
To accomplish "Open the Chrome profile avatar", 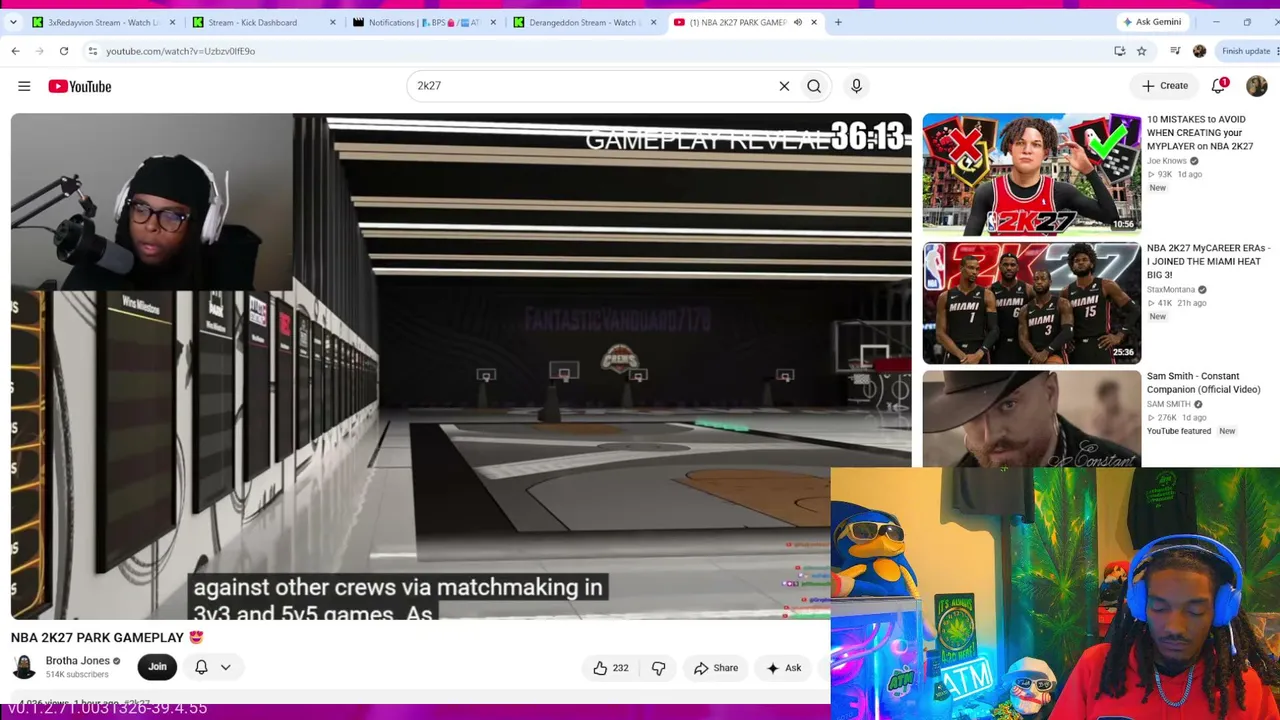I will pos(1199,51).
